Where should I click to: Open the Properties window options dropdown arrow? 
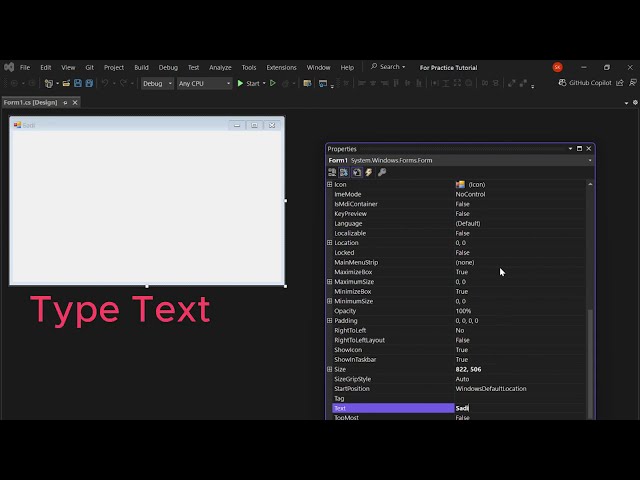pos(570,149)
